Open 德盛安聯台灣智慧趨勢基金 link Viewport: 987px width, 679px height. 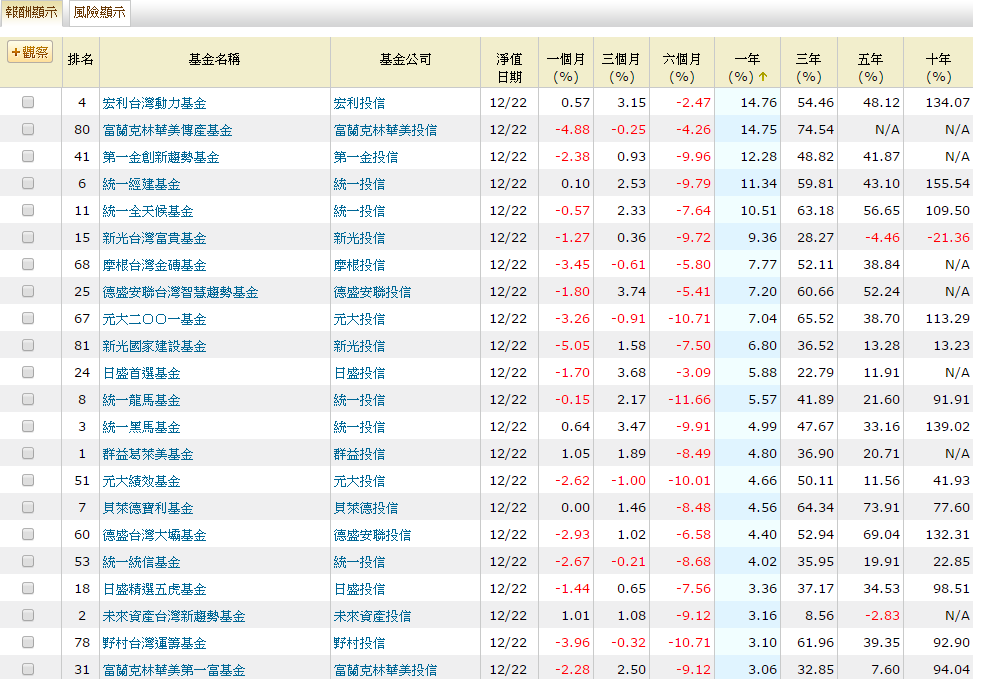pyautogui.click(x=180, y=292)
